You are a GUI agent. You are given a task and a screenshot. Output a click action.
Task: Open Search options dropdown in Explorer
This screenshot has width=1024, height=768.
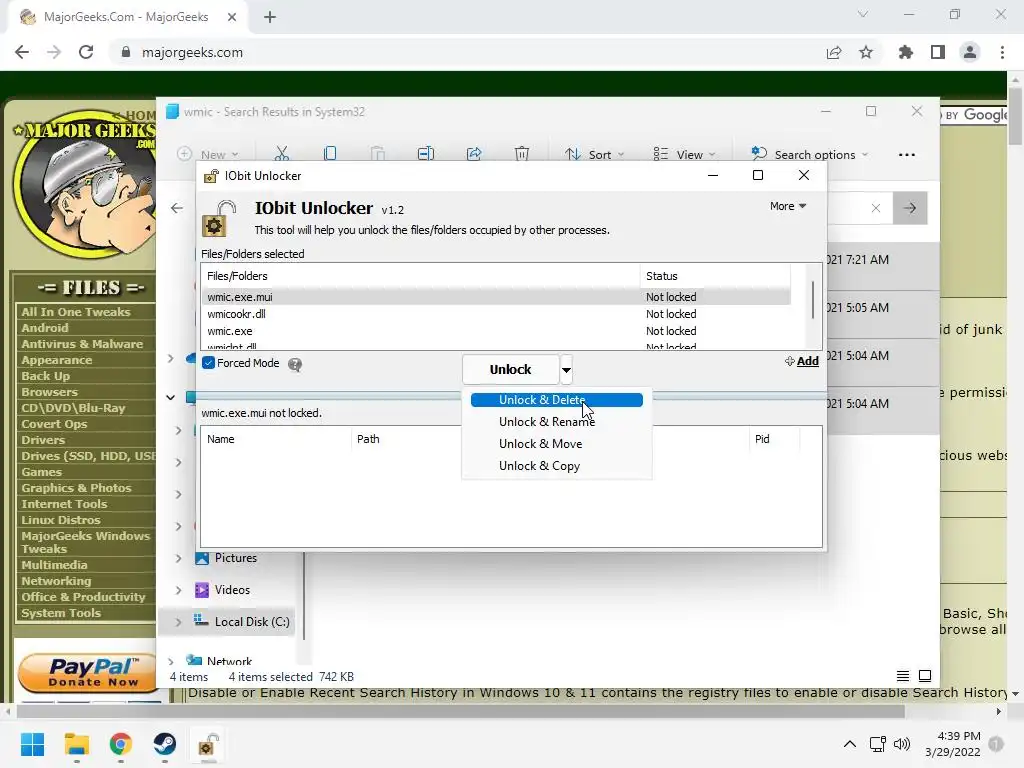pyautogui.click(x=810, y=155)
